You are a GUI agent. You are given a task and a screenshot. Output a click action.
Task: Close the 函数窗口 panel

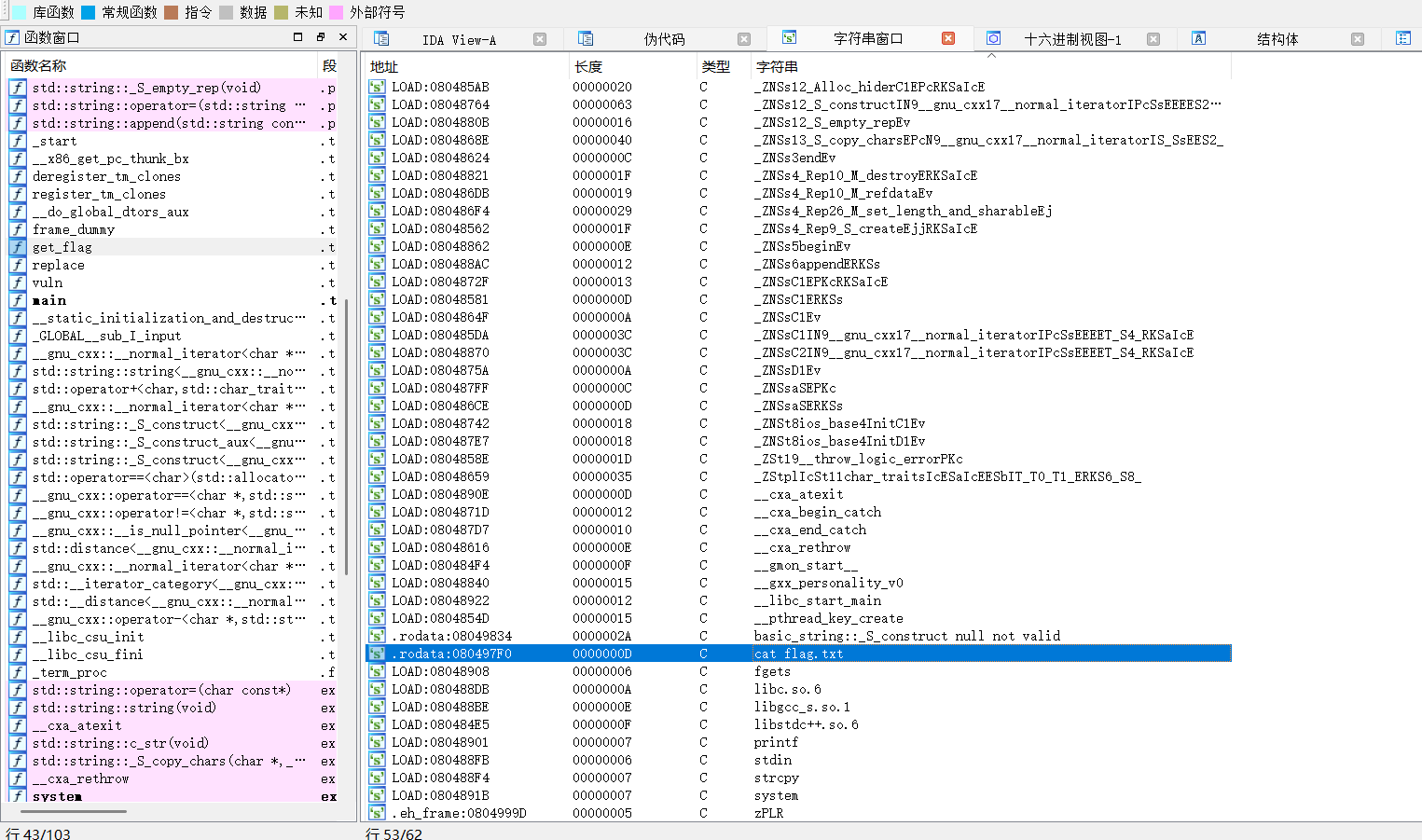click(343, 37)
